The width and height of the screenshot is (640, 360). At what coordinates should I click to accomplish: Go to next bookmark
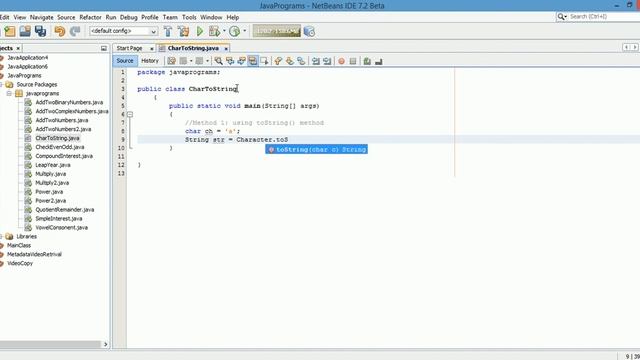point(290,61)
